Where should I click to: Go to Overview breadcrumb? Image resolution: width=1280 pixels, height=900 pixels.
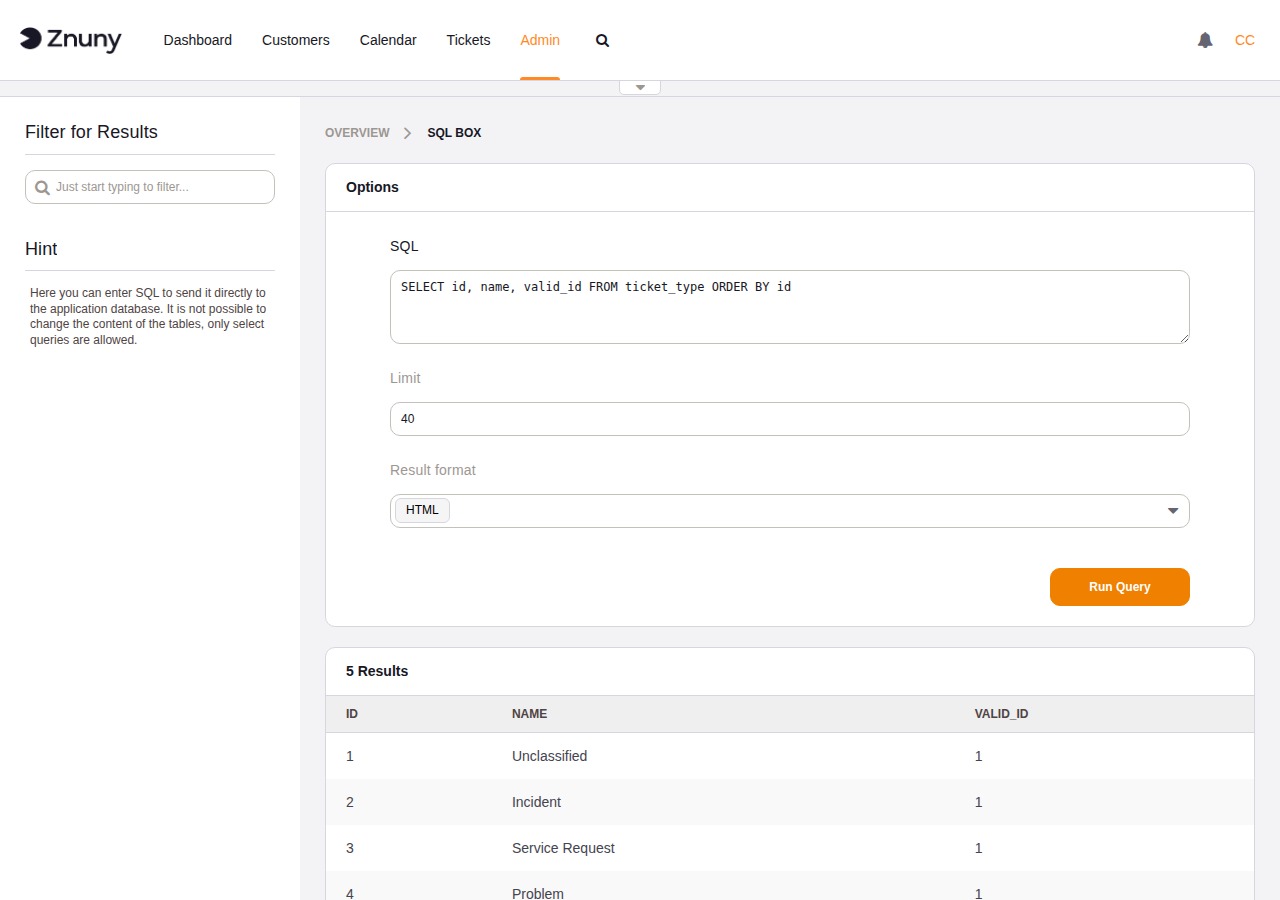coord(357,132)
